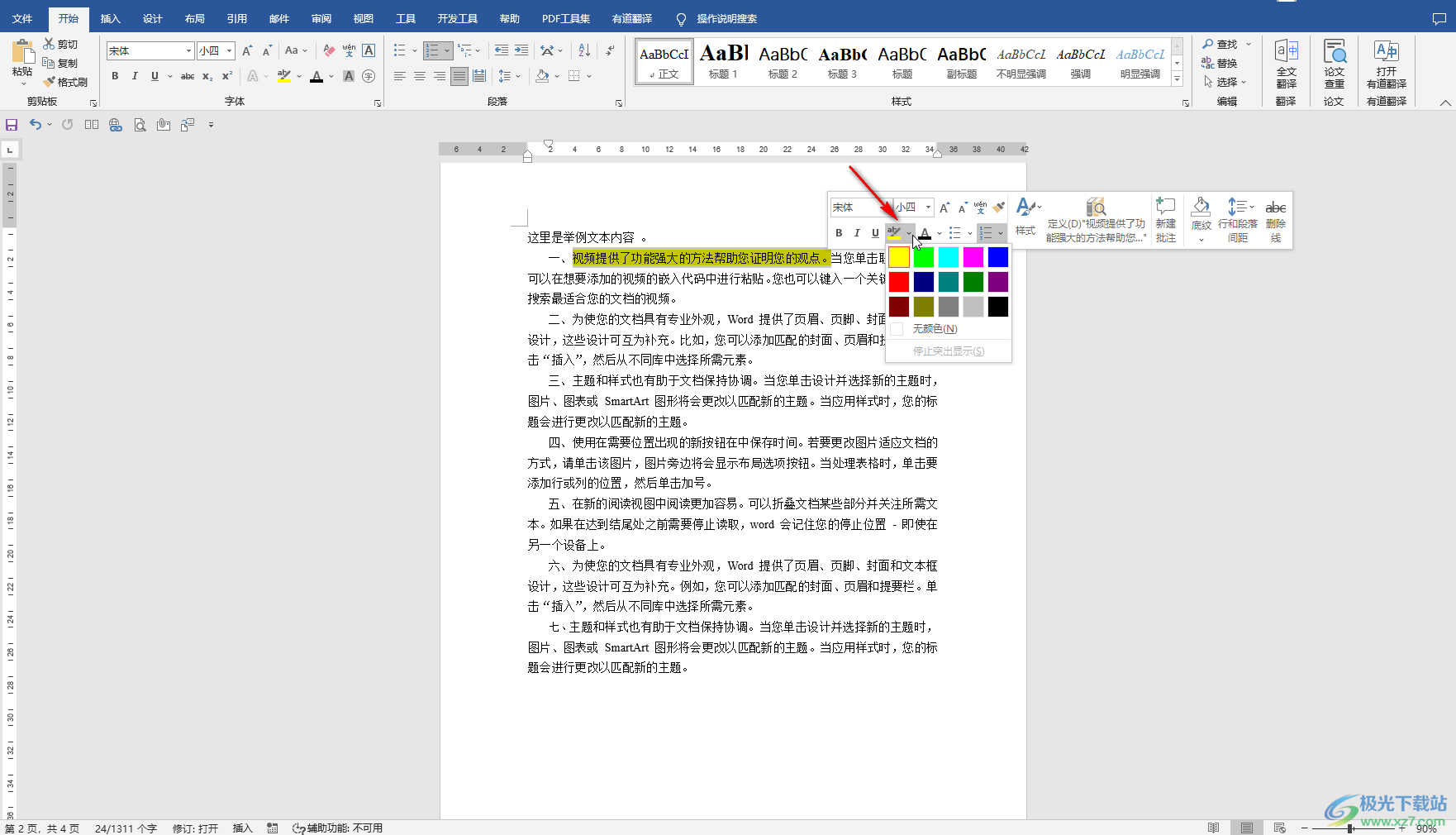The height and width of the screenshot is (835, 1456).
Task: Toggle Bold in the floating mini toolbar
Action: (839, 233)
